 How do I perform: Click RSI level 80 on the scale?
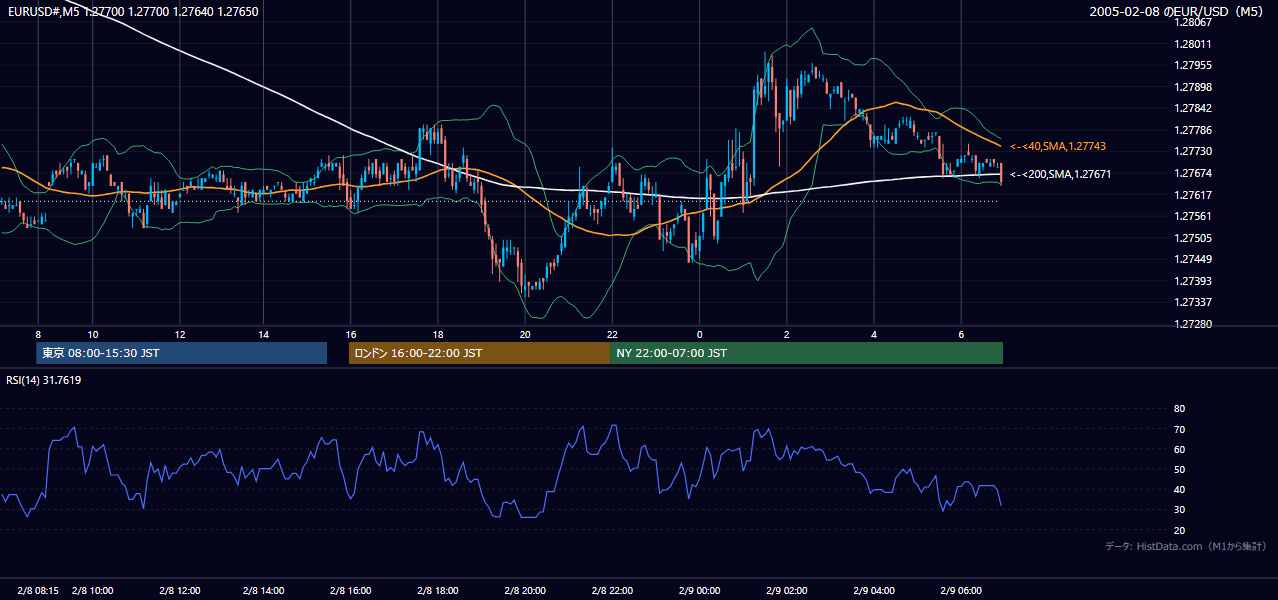click(x=1179, y=409)
